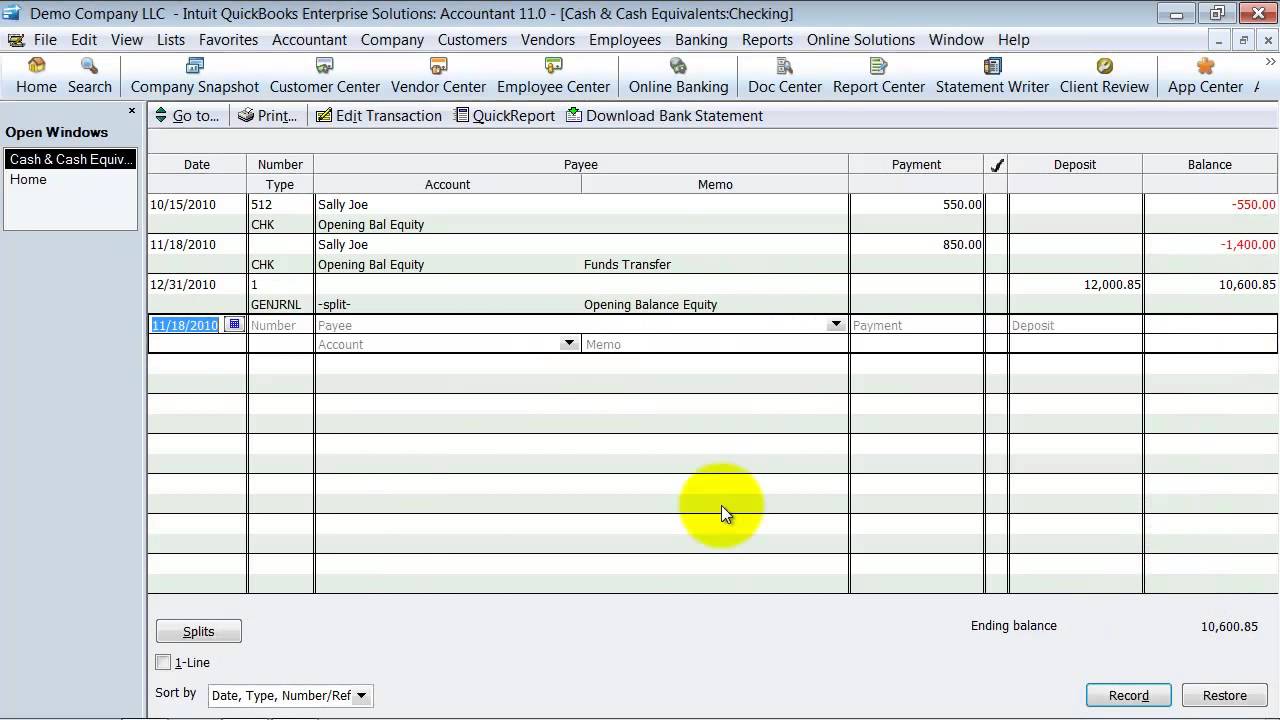Viewport: 1280px width, 720px height.
Task: Open the Banking menu
Action: pos(701,40)
